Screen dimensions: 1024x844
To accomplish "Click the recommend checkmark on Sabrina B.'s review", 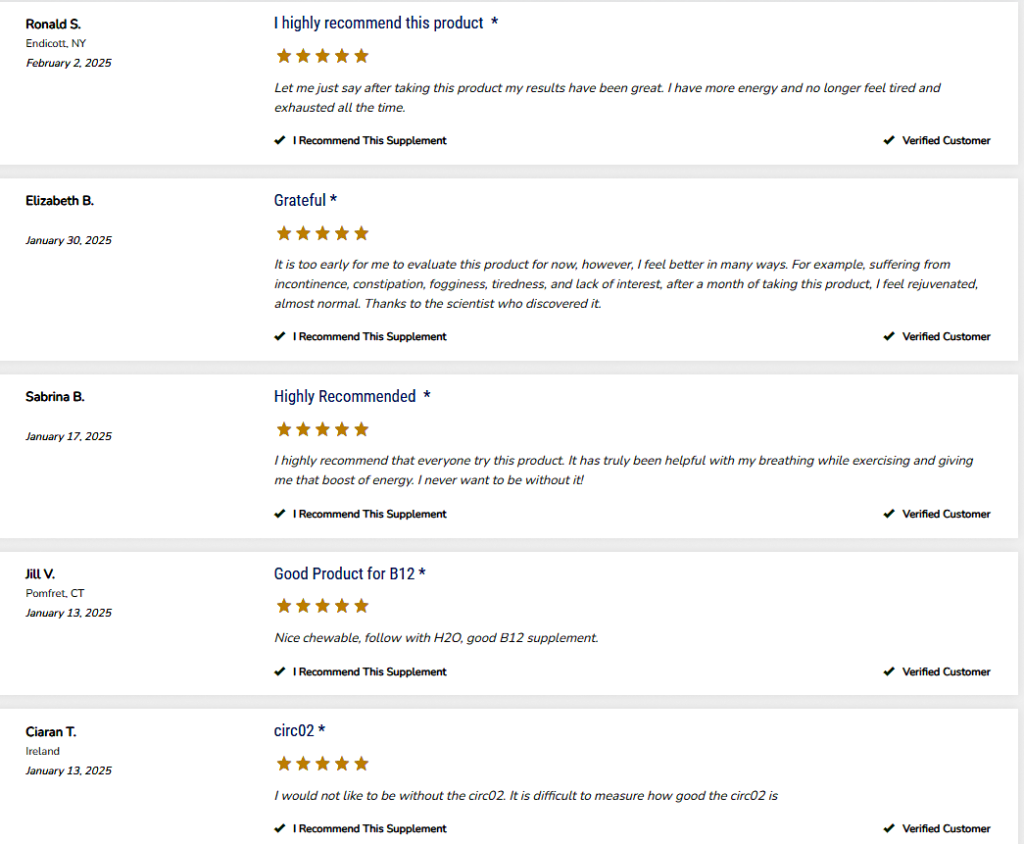I will [280, 514].
